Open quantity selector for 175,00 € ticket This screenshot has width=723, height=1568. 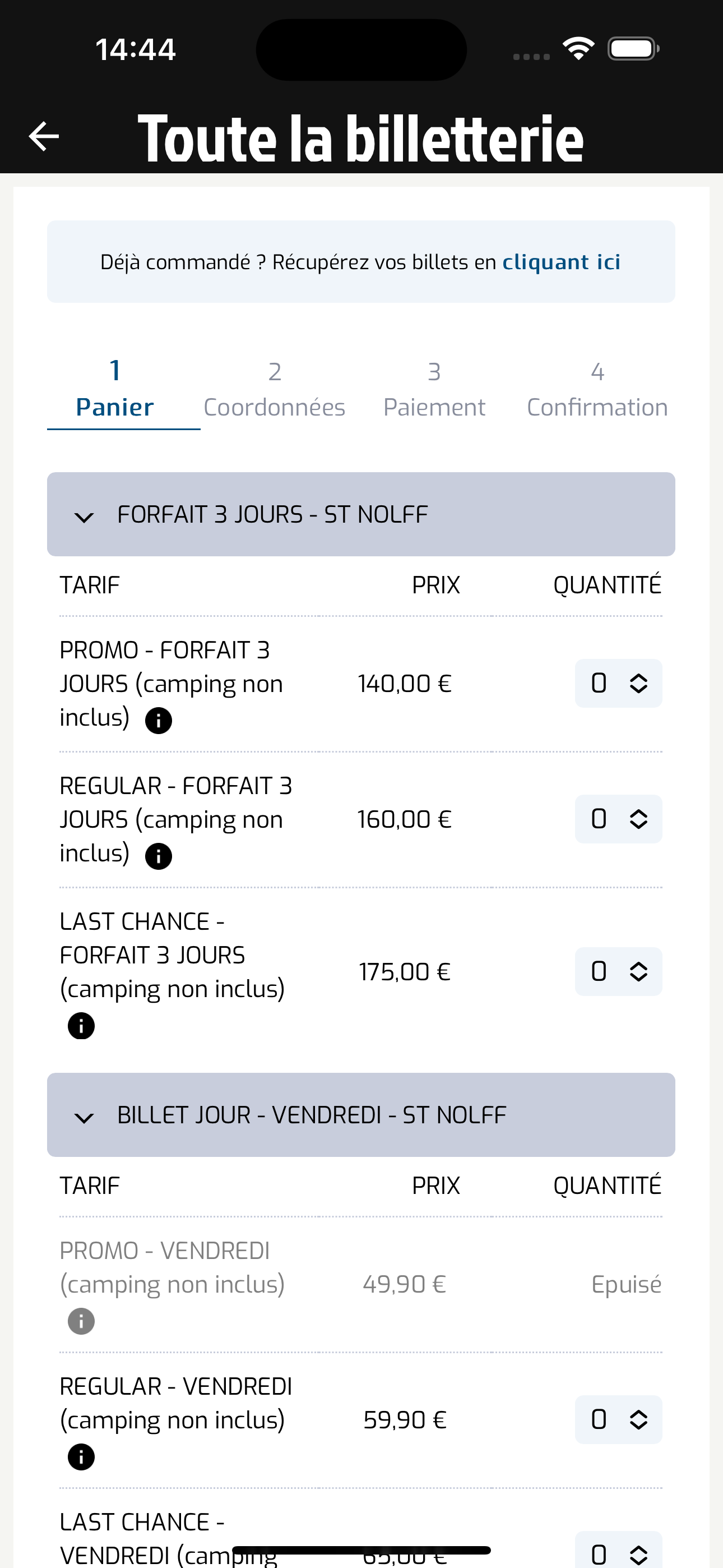(x=618, y=971)
